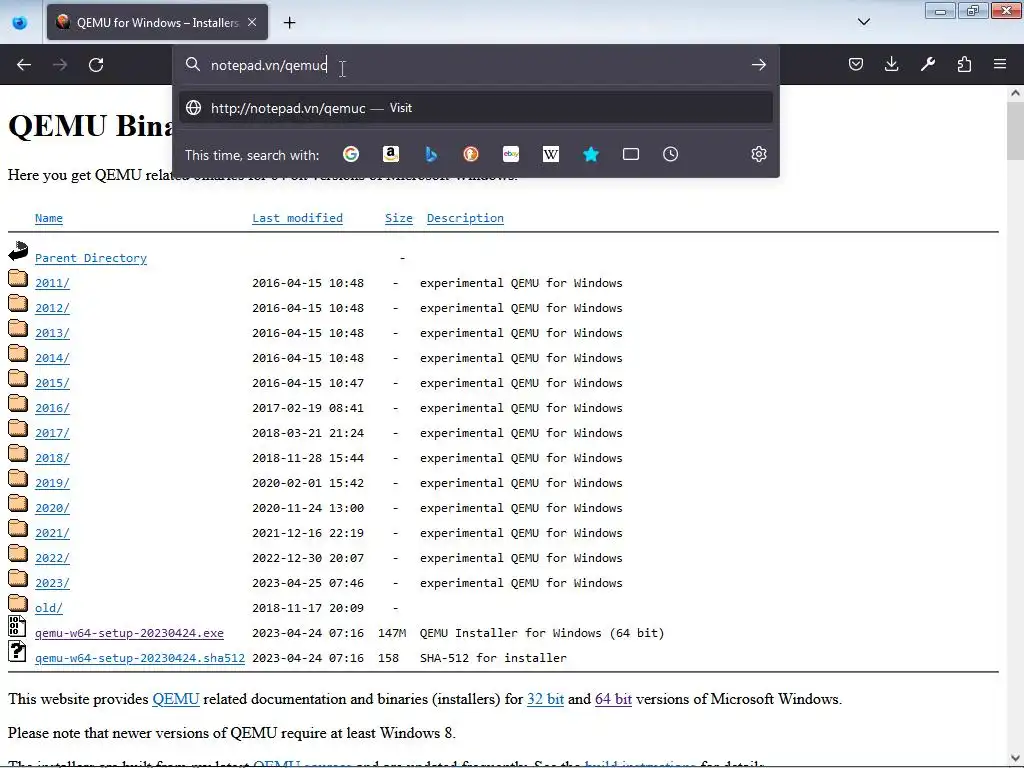Image resolution: width=1024 pixels, height=768 pixels.
Task: Open Save to Pocket
Action: (856, 64)
